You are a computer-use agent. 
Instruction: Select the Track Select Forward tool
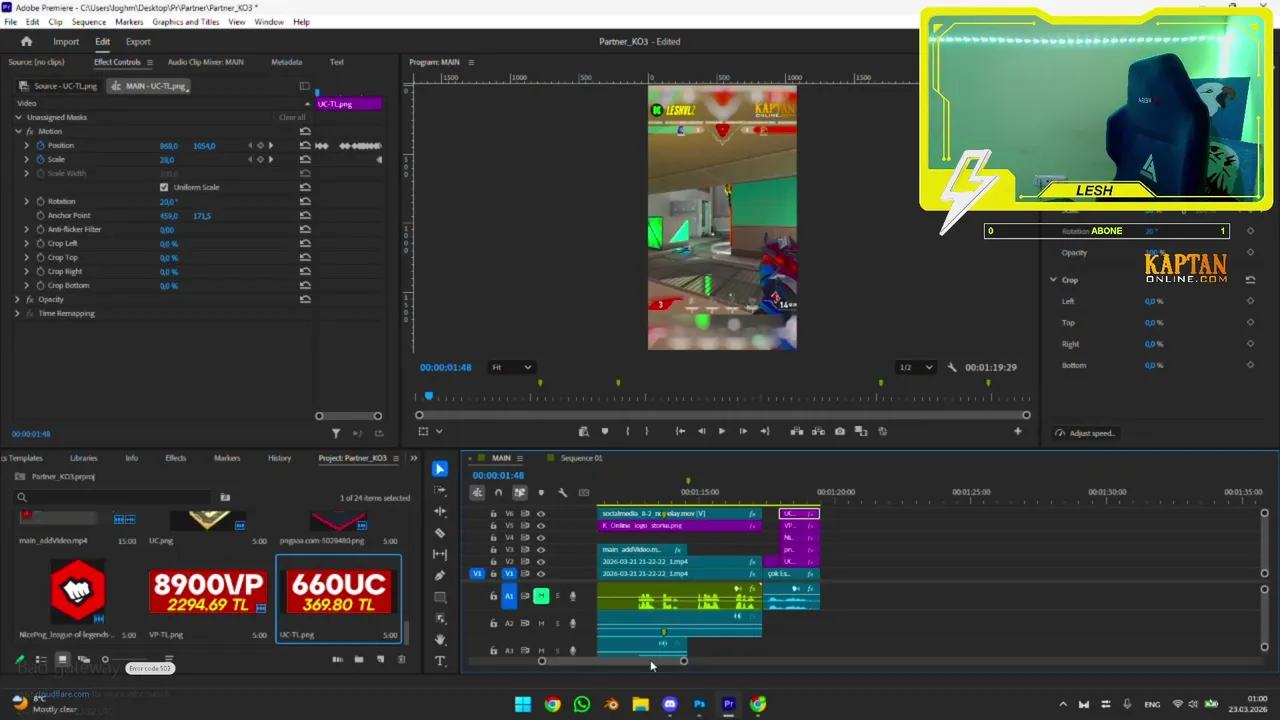(x=440, y=491)
